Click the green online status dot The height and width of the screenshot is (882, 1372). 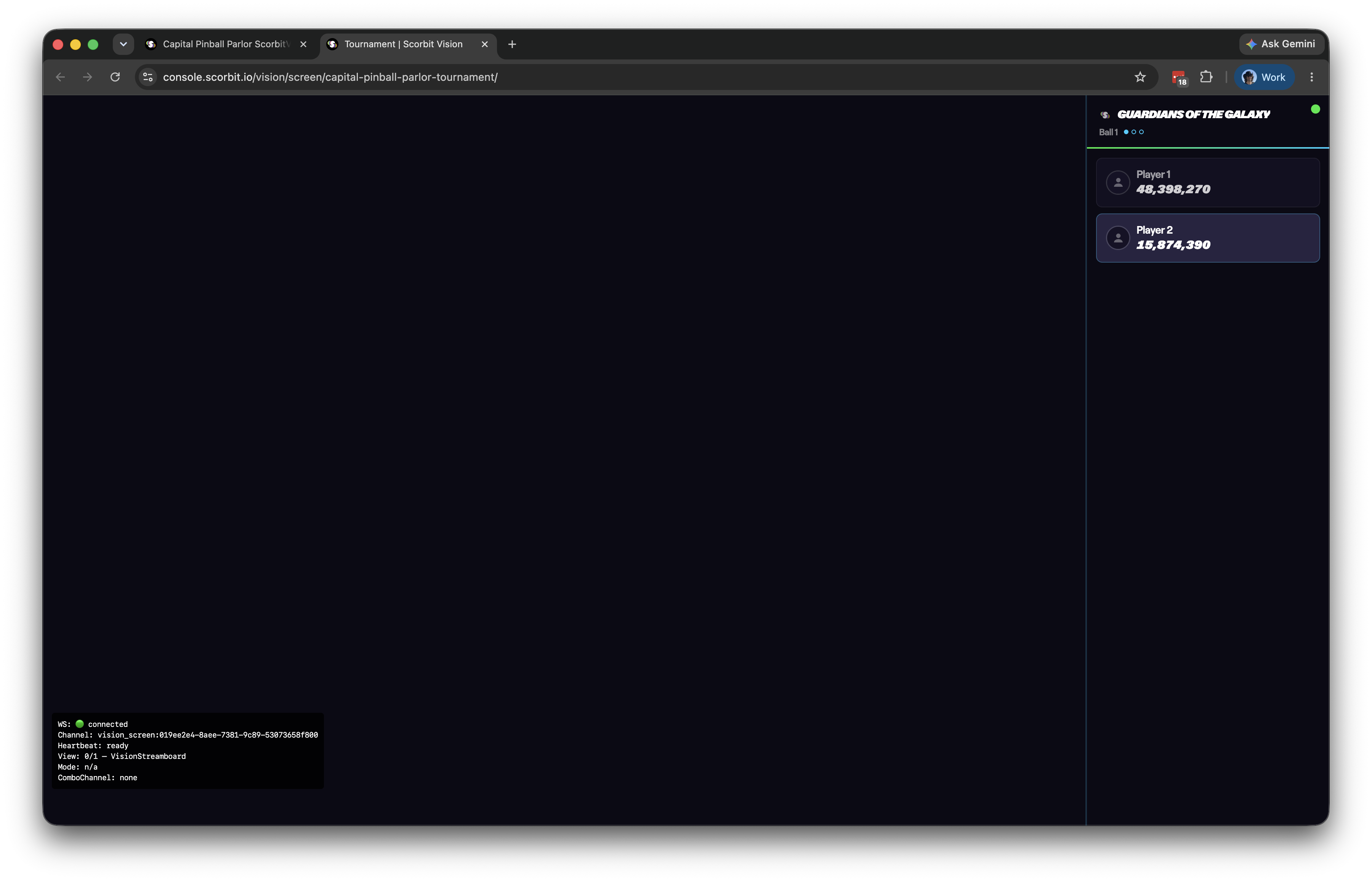[x=1315, y=109]
